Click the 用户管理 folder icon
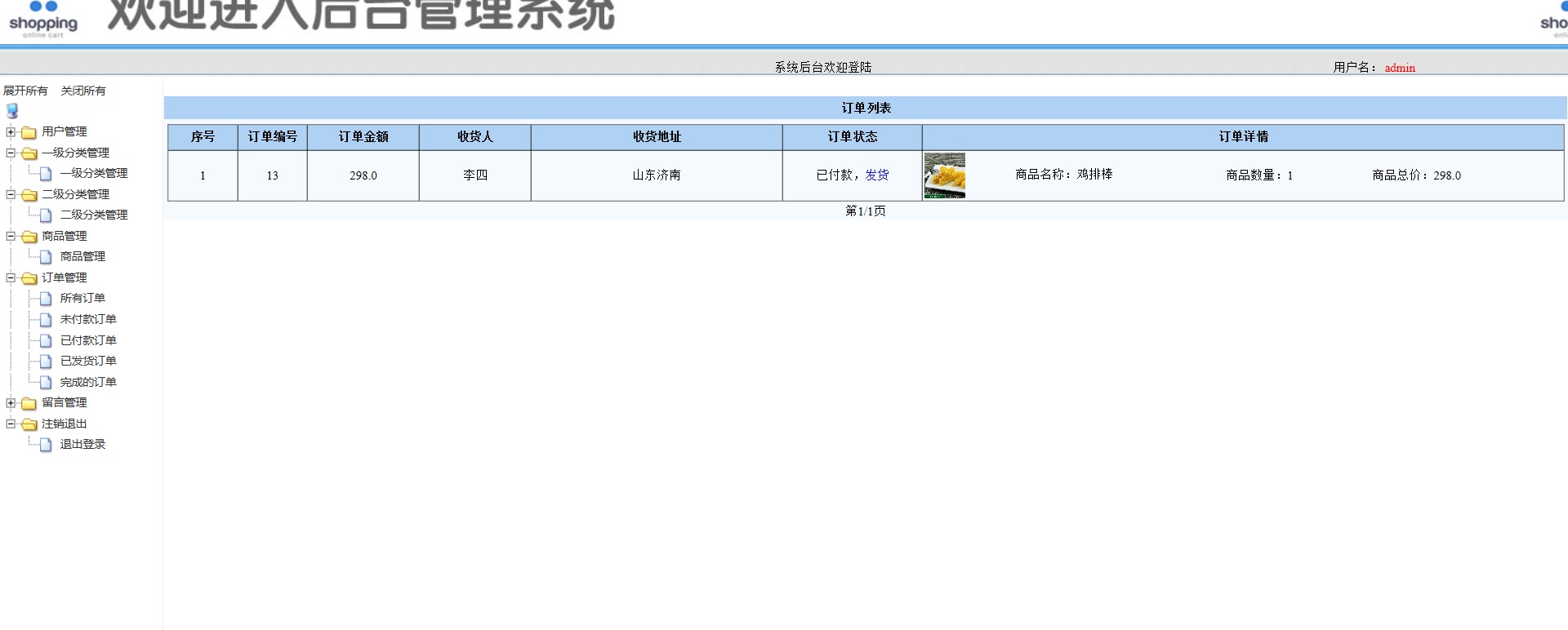 click(x=29, y=132)
